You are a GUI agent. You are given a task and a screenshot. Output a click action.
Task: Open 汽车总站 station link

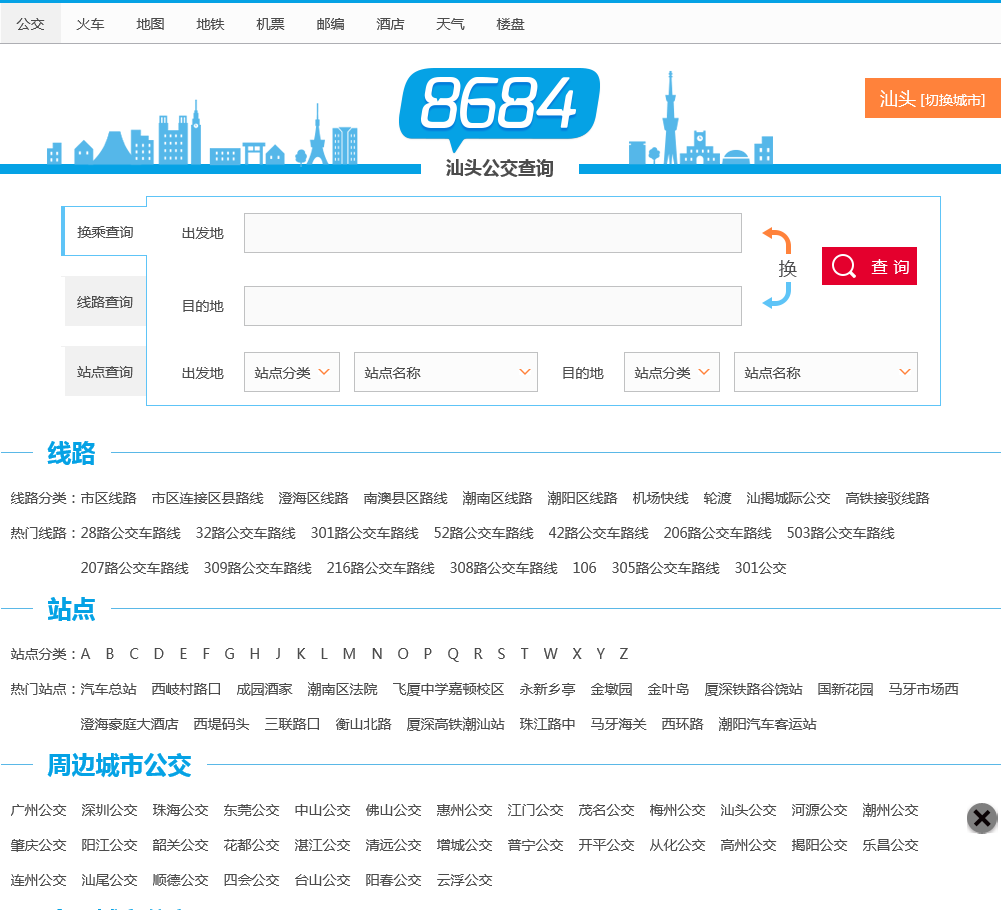point(109,689)
